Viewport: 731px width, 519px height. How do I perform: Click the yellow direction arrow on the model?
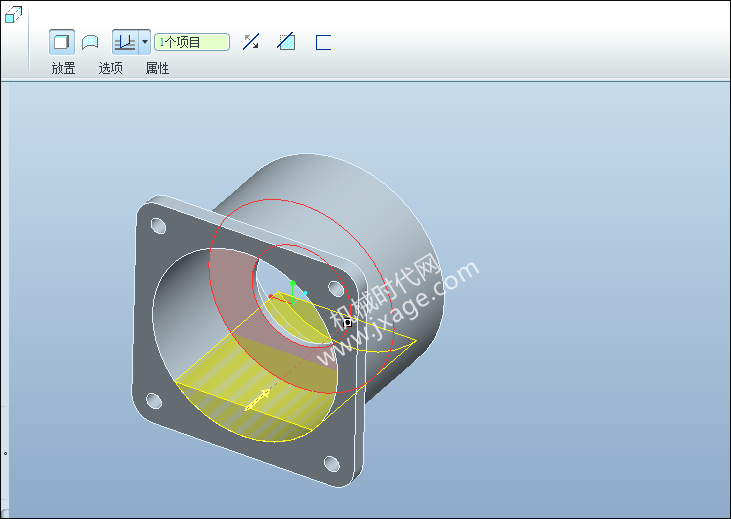coord(257,400)
